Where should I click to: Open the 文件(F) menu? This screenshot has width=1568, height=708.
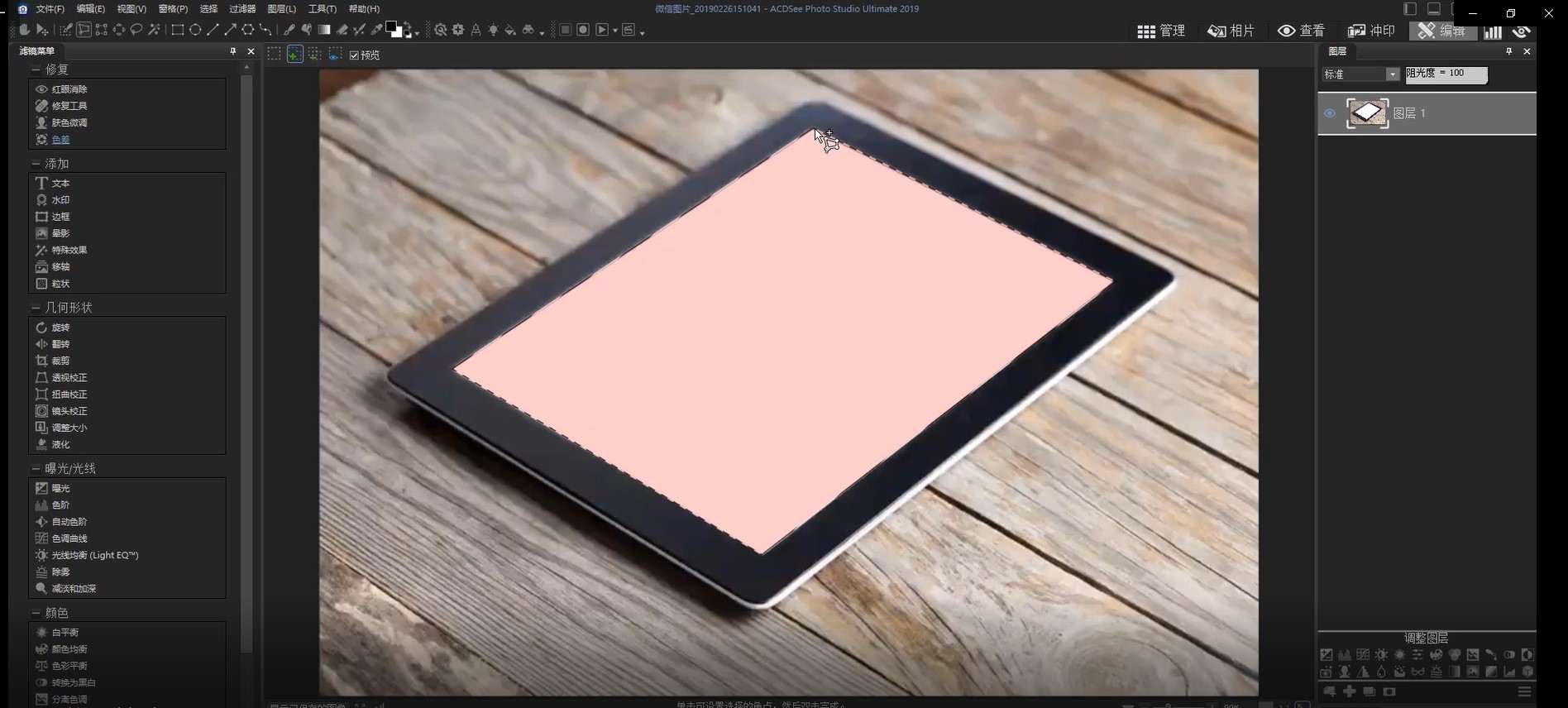click(50, 9)
